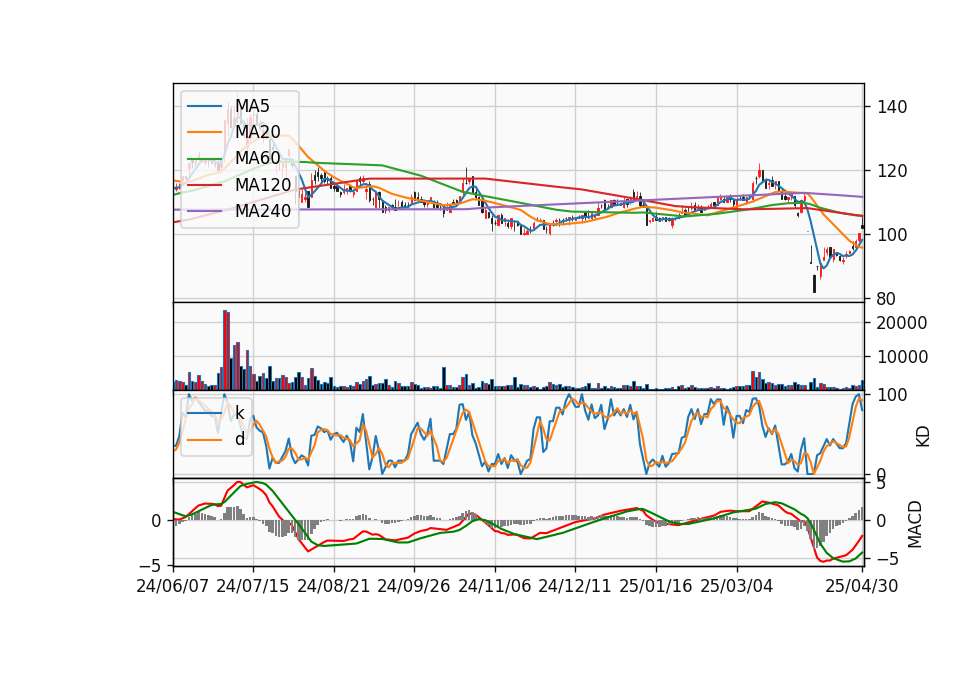This screenshot has height=690, width=960.
Task: Click the date label 24/09/26
Action: (413, 586)
